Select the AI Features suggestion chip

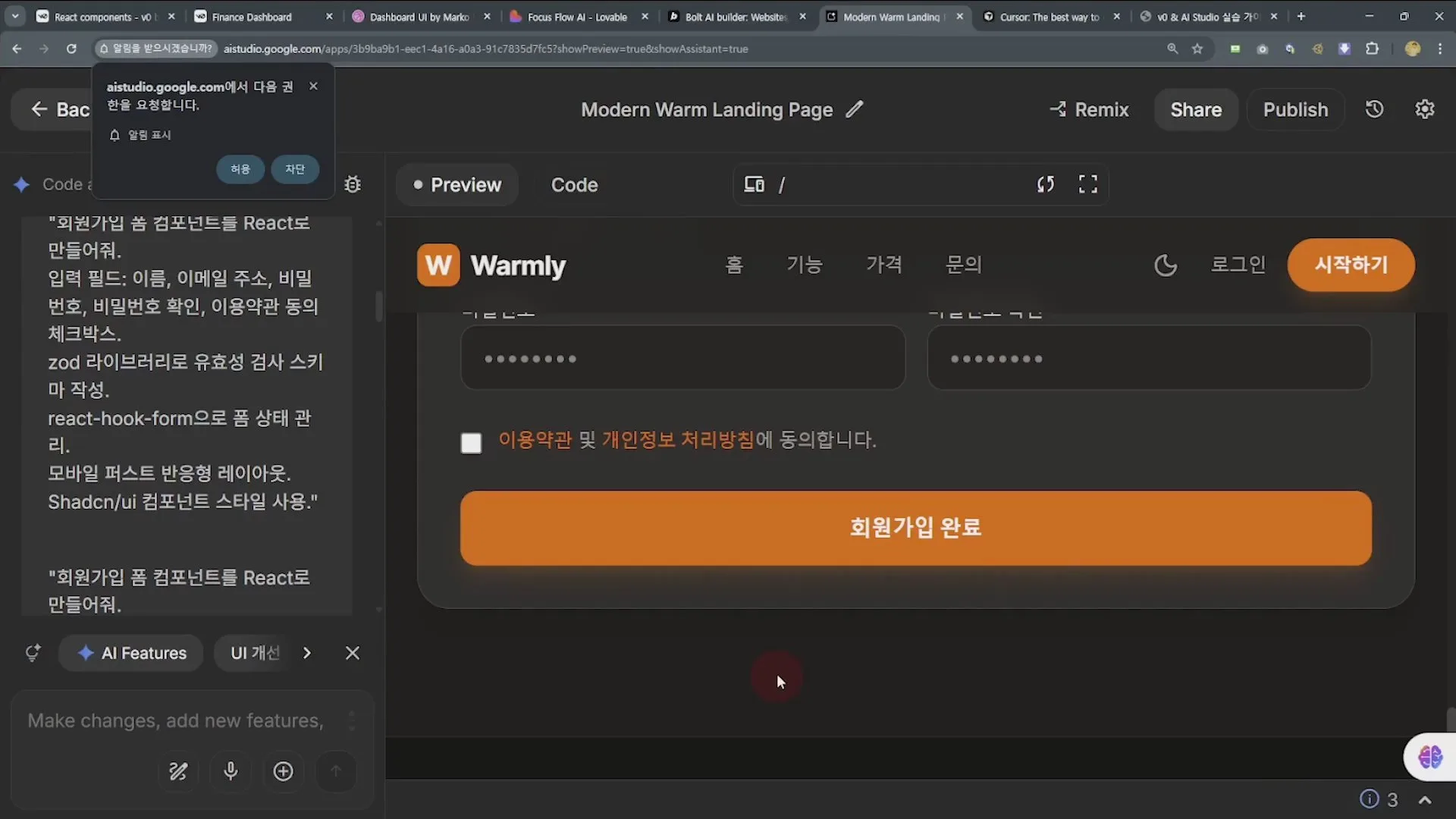click(131, 653)
